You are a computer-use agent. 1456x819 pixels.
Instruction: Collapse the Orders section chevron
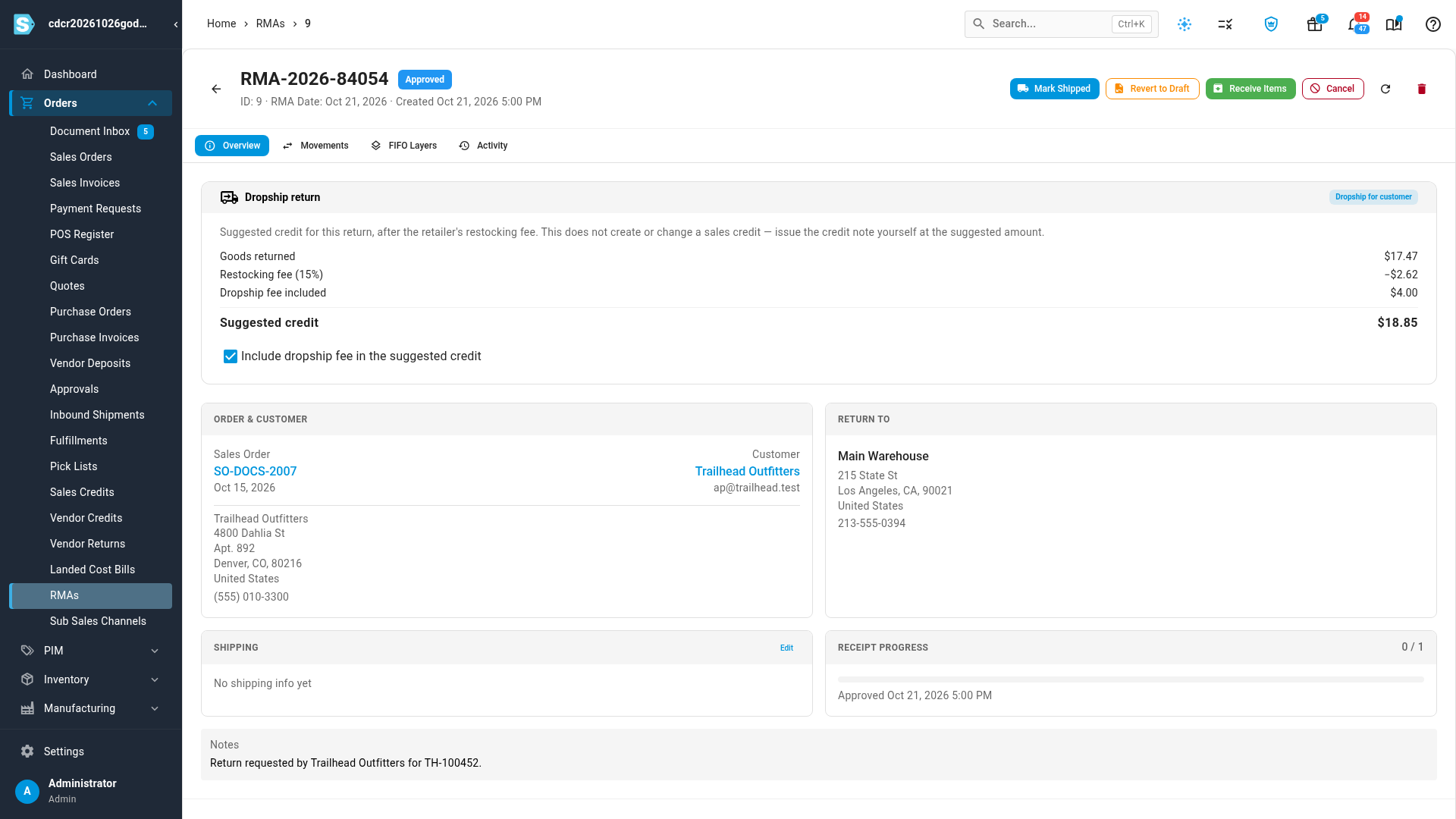pyautogui.click(x=152, y=103)
